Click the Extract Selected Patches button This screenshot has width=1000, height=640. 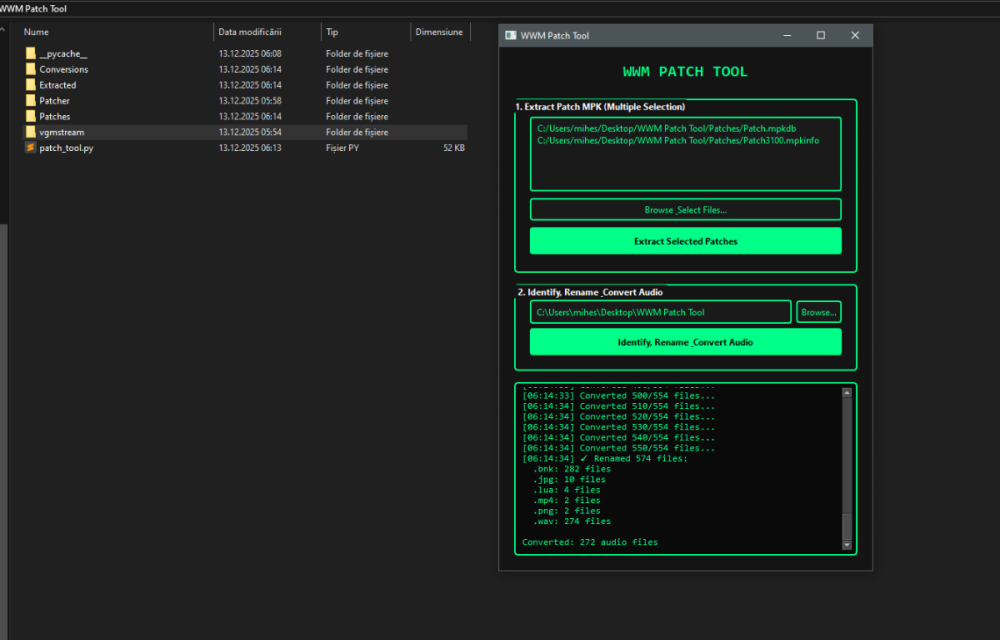(x=685, y=241)
